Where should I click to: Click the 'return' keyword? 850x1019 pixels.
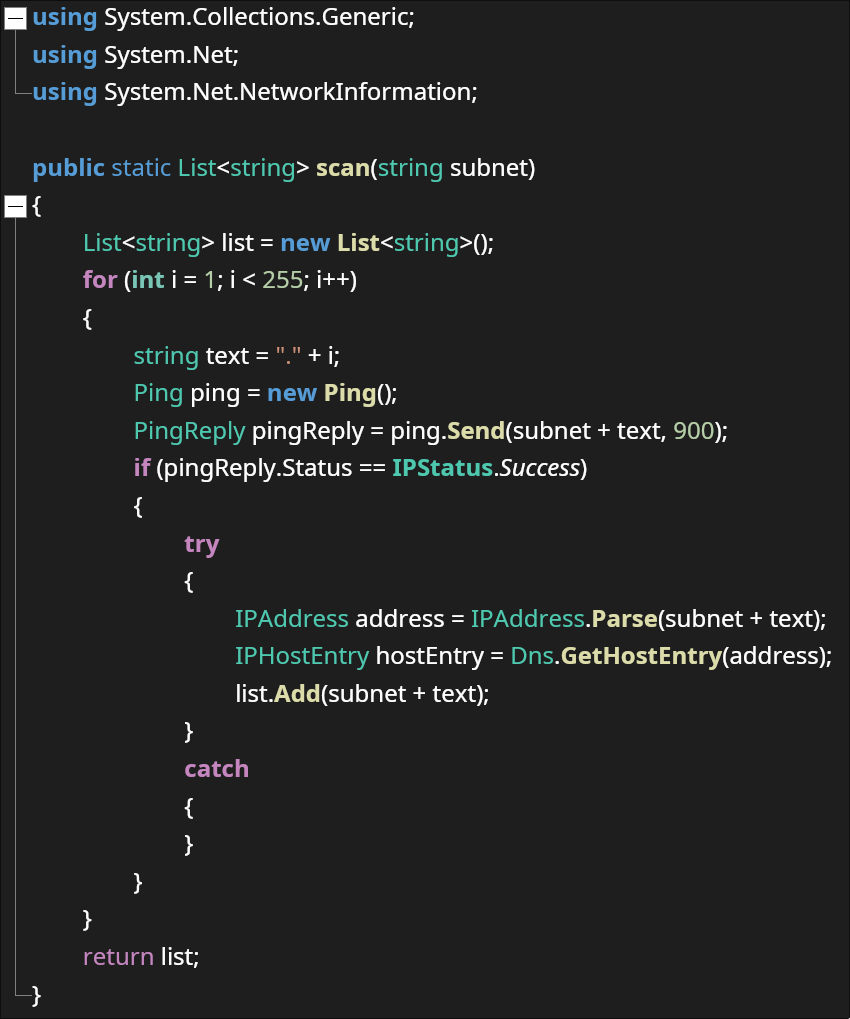(118, 957)
